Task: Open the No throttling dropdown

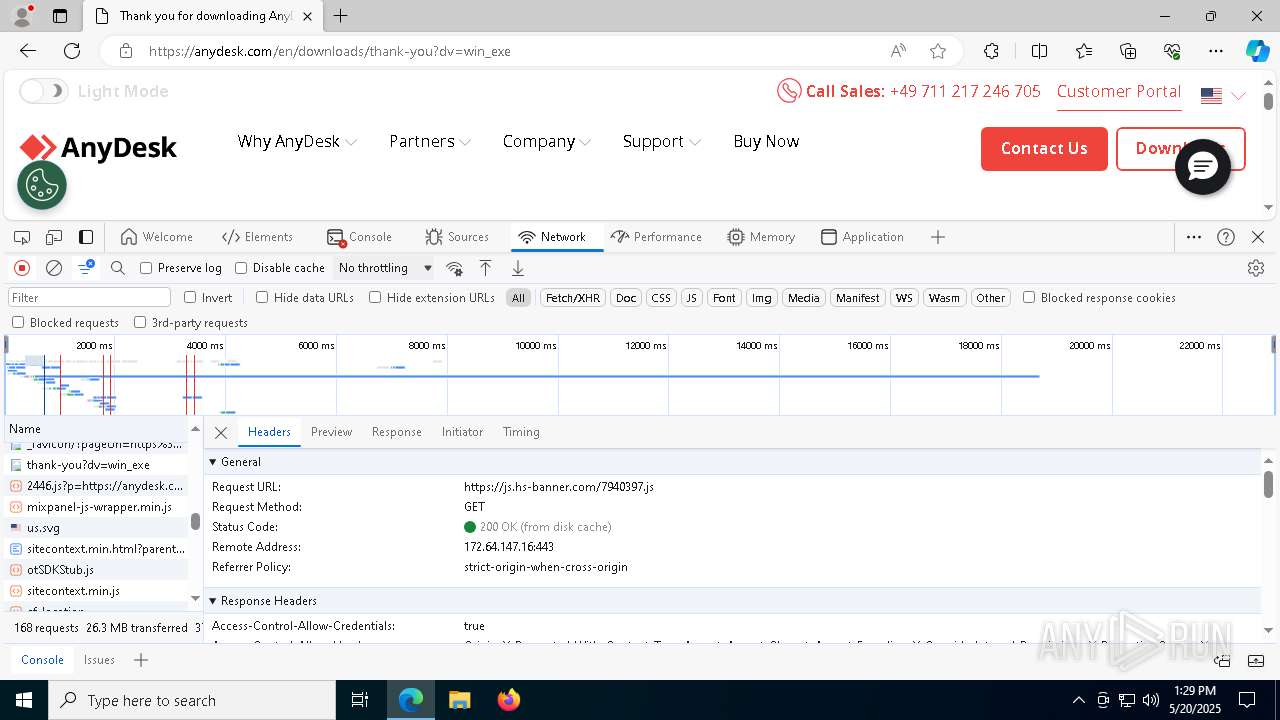Action: coord(385,268)
